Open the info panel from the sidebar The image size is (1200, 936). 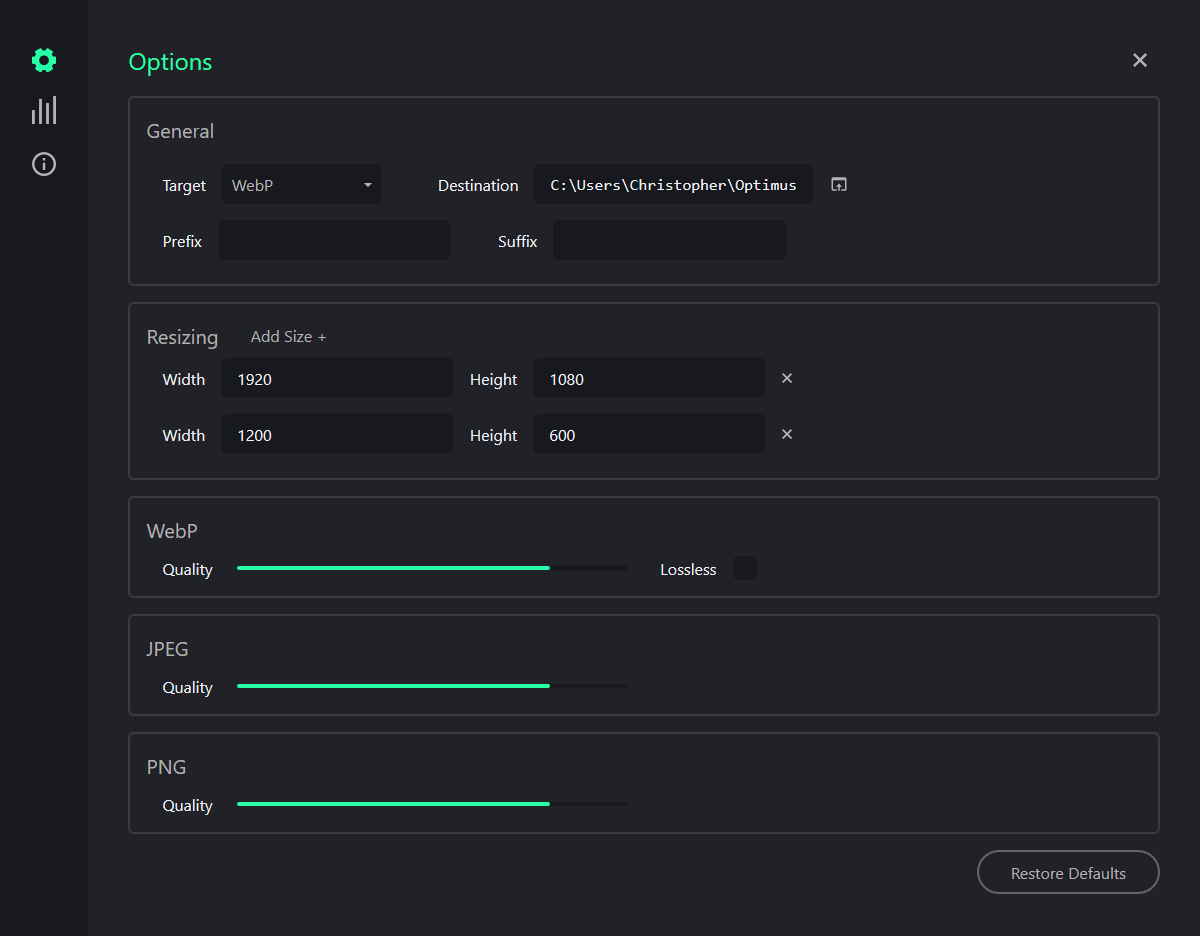coord(44,164)
